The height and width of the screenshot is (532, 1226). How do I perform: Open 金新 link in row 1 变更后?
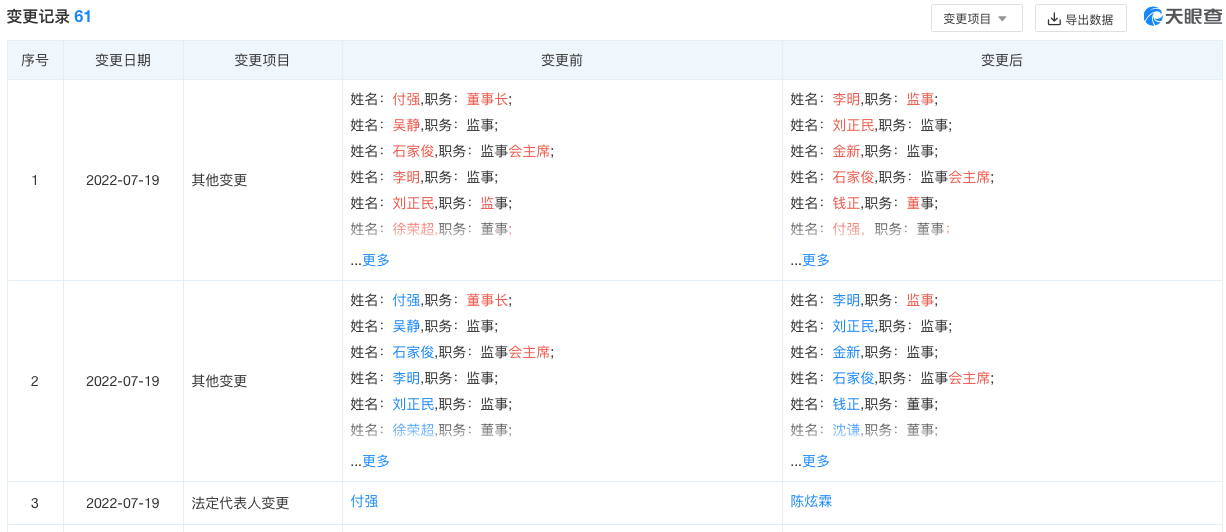846,151
